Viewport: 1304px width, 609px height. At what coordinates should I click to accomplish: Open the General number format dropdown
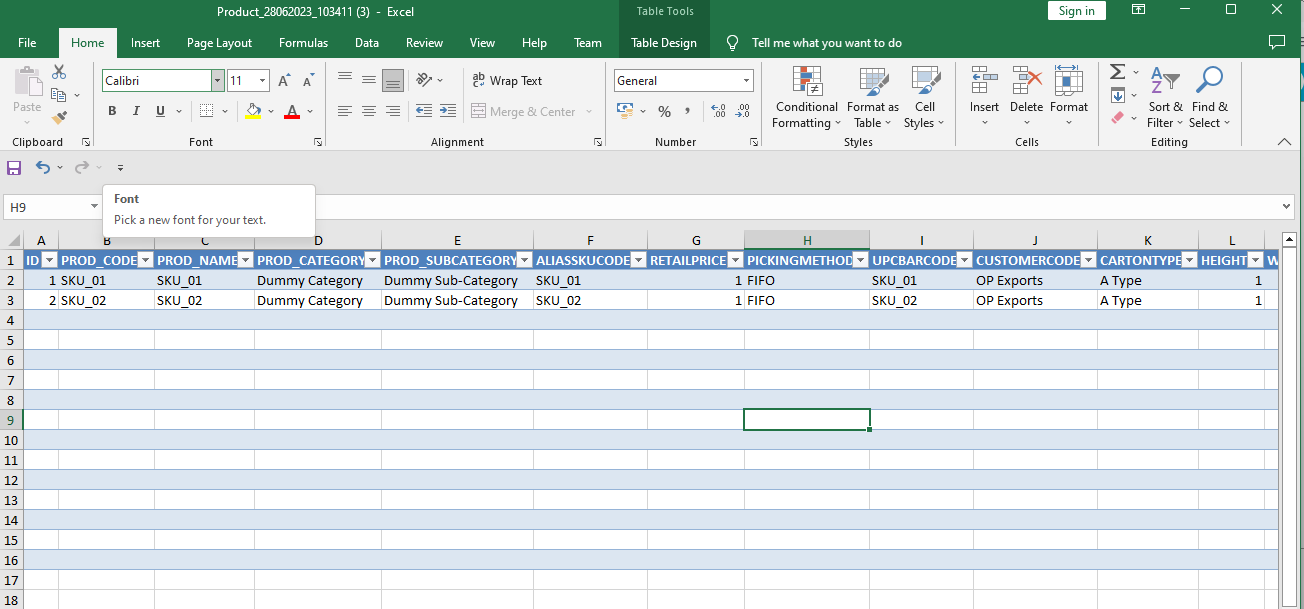[746, 81]
